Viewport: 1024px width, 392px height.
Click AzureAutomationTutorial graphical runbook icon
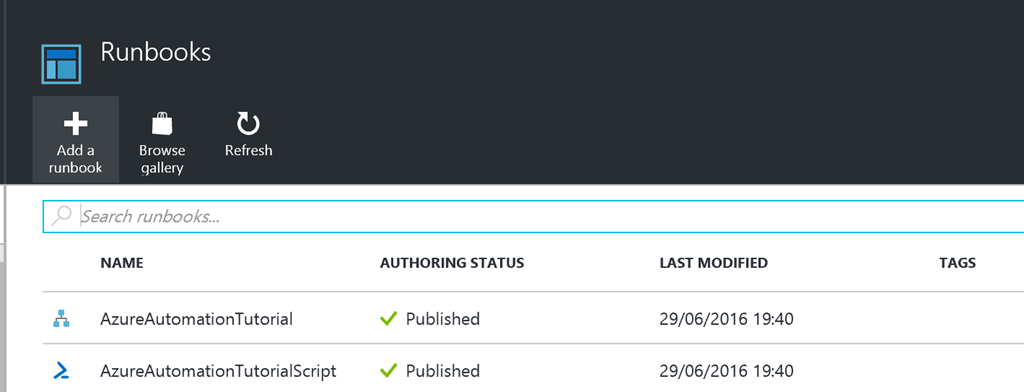point(61,319)
